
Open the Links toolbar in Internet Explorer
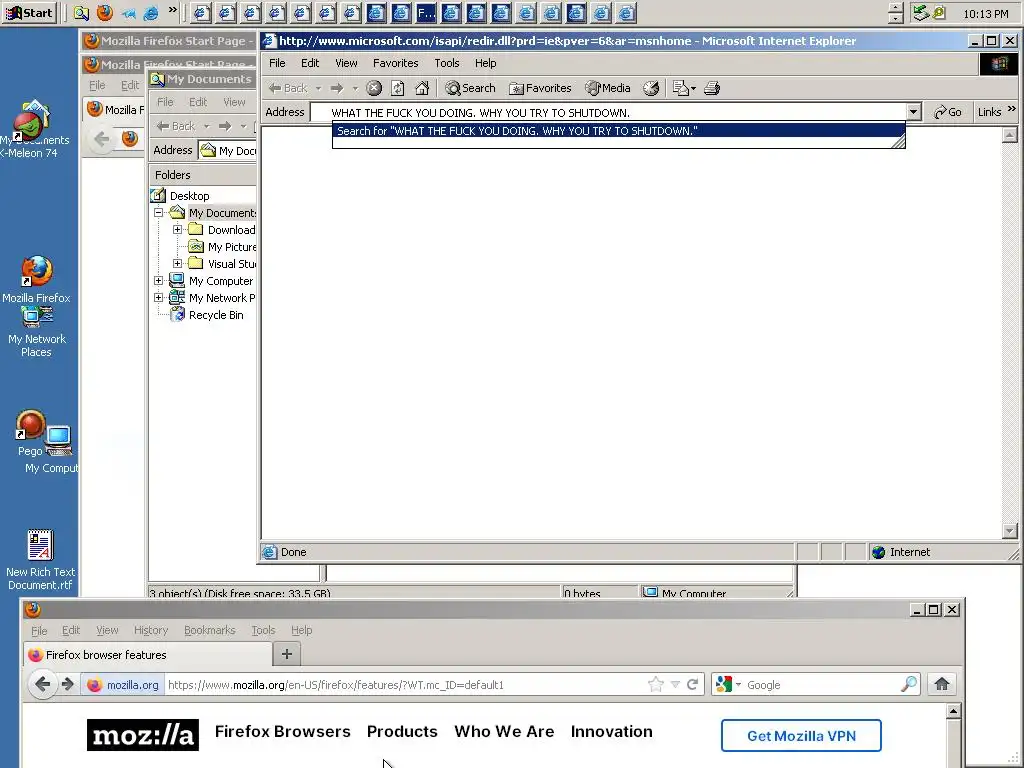pos(997,112)
